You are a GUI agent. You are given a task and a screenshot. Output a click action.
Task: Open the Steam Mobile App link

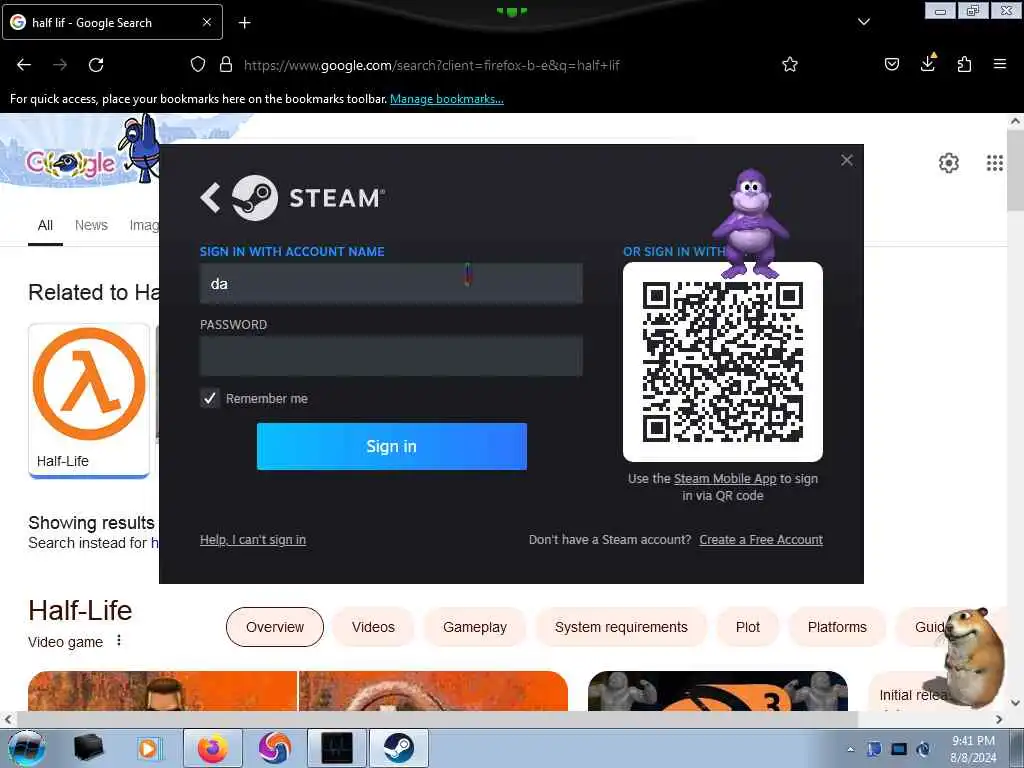pyautogui.click(x=725, y=479)
